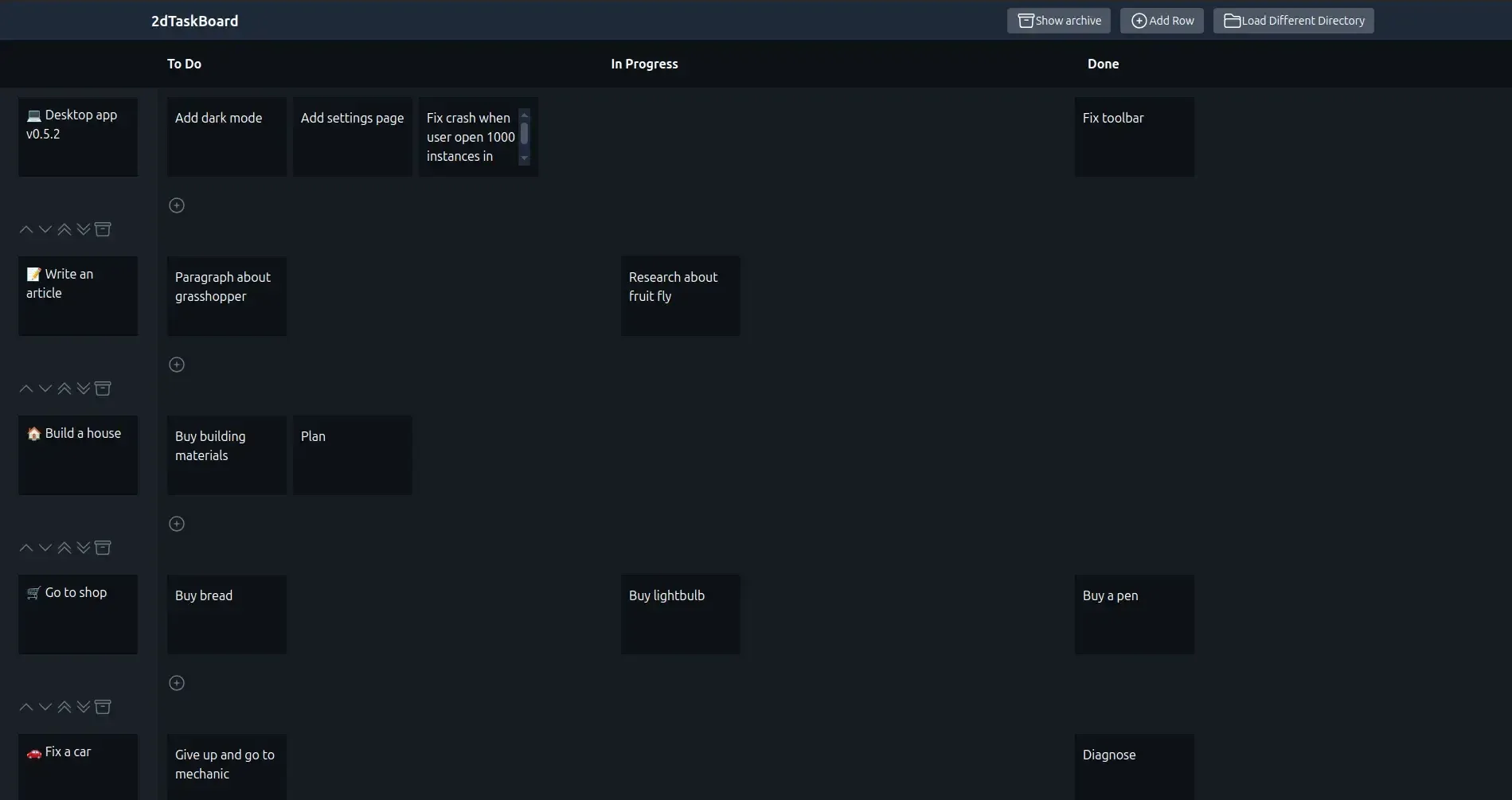The height and width of the screenshot is (800, 1512).
Task: Move the "Go to shop" row to top
Action: pos(64,707)
